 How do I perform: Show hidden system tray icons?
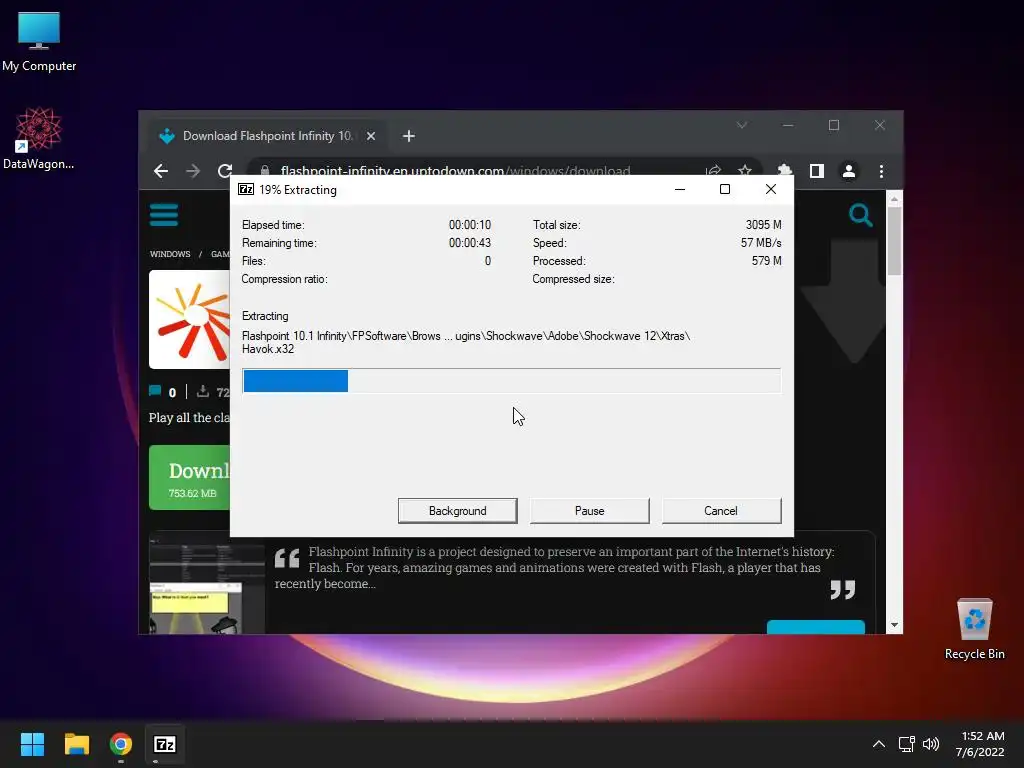pos(879,744)
